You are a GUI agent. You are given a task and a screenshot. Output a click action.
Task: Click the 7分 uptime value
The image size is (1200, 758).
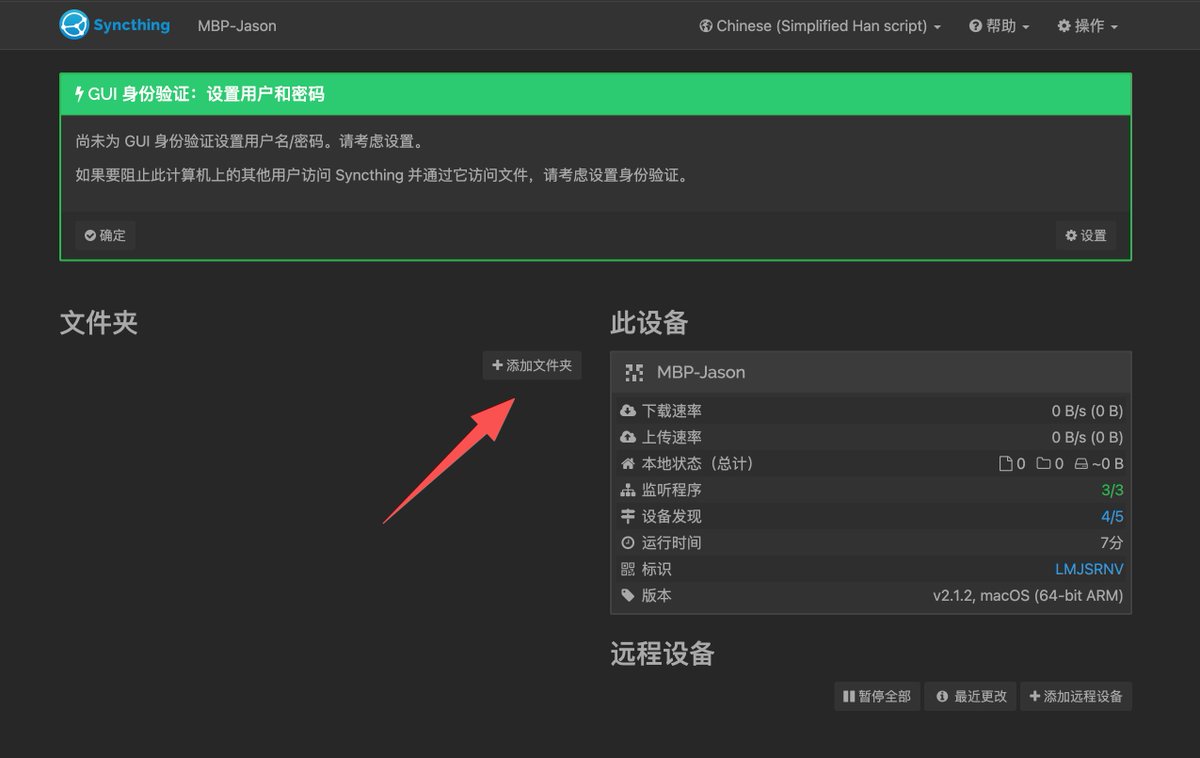[1112, 542]
